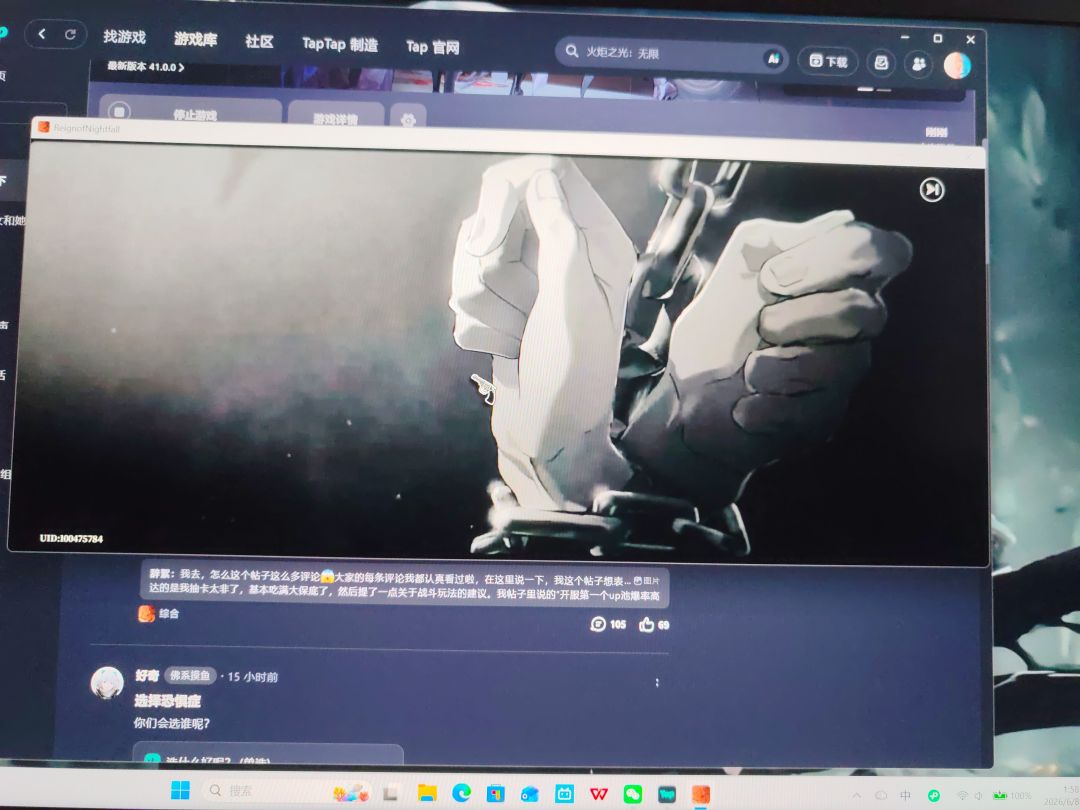Open the pinned post text starting with 辞繁
The height and width of the screenshot is (810, 1080).
[404, 585]
